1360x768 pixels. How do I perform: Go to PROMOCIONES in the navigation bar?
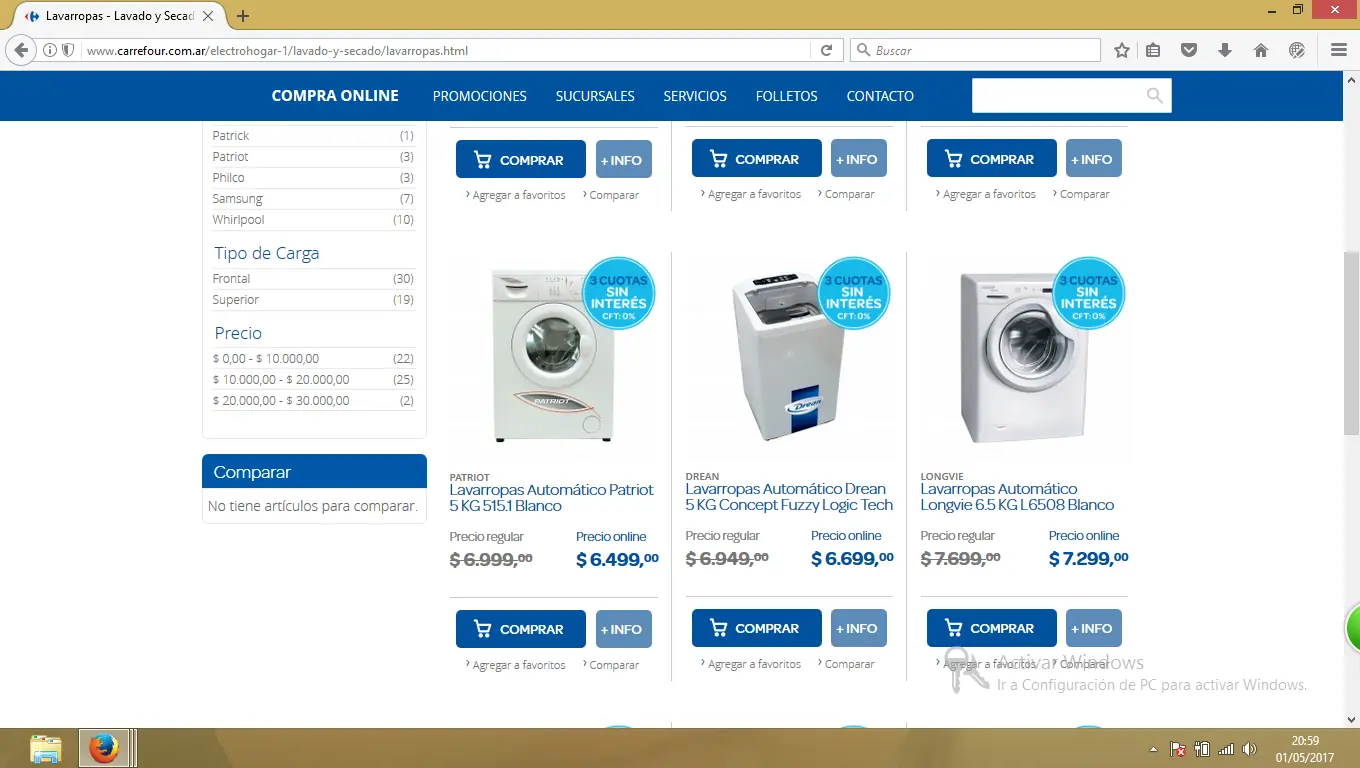point(480,96)
